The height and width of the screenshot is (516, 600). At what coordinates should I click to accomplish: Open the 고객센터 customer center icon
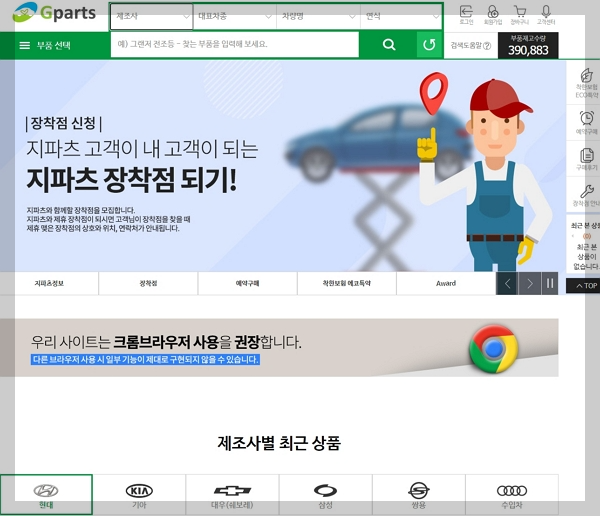(x=546, y=15)
